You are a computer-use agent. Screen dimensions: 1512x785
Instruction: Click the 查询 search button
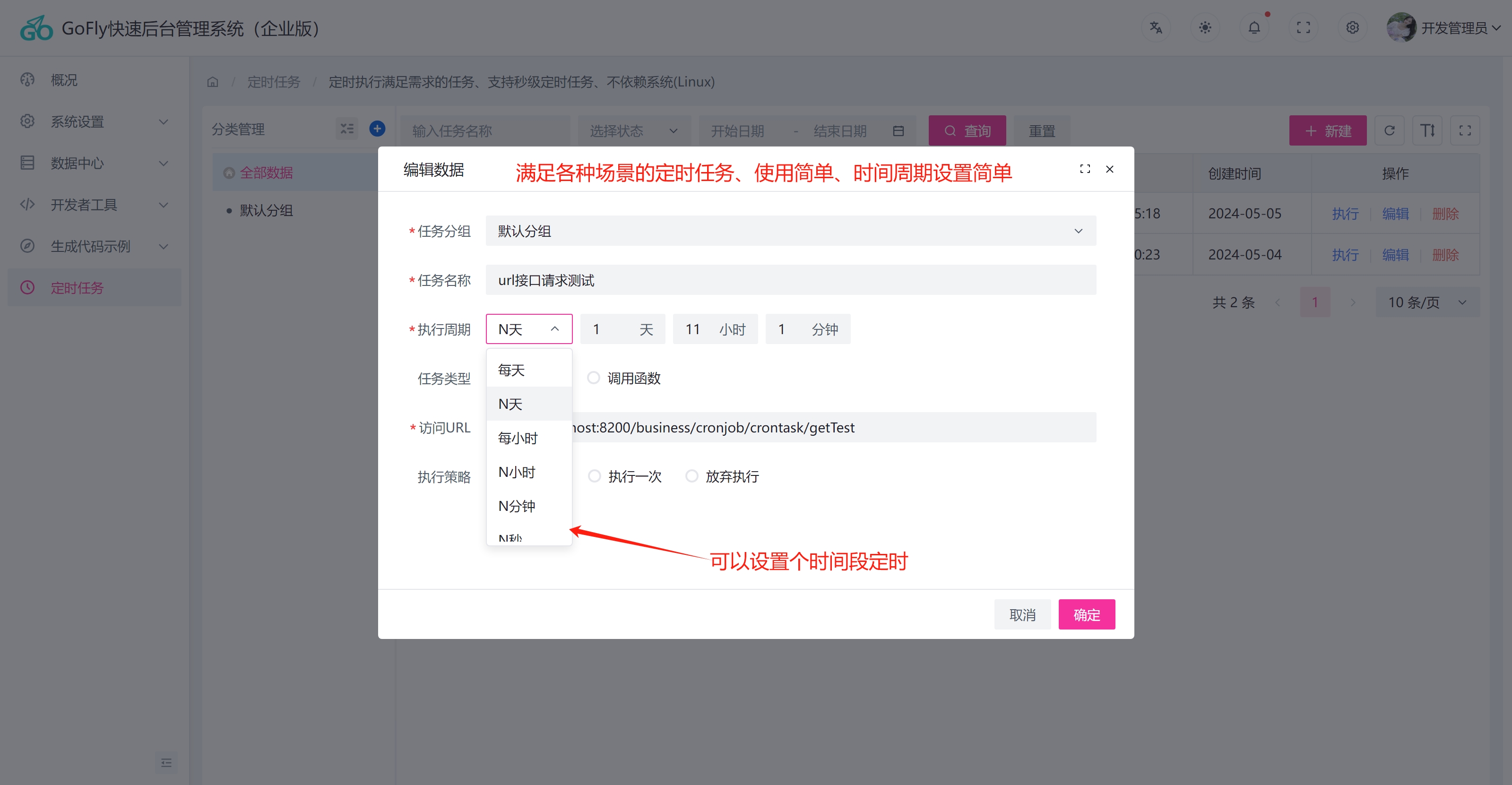click(x=968, y=130)
